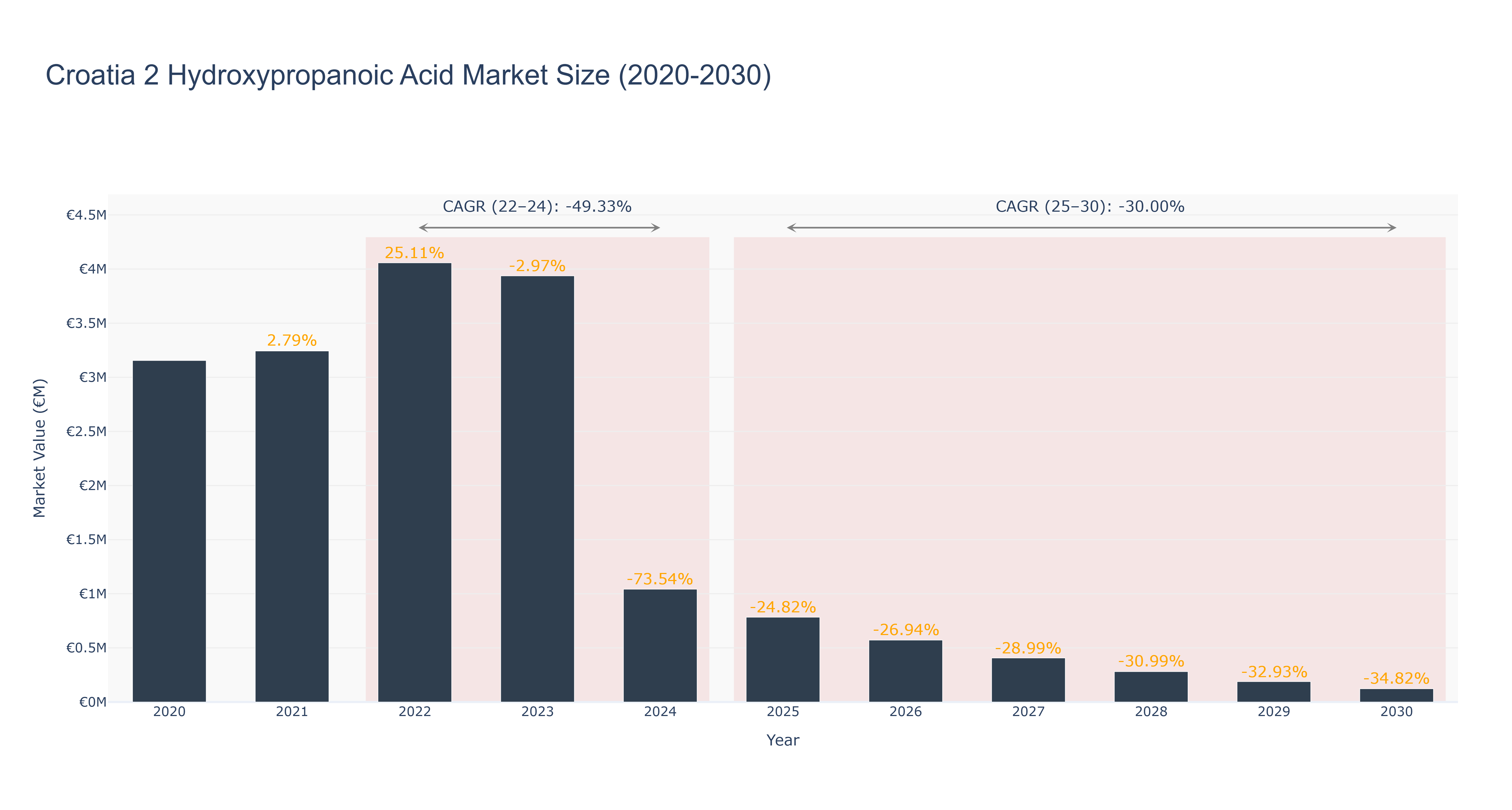Click the '-30.99%' growth label

(1151, 661)
